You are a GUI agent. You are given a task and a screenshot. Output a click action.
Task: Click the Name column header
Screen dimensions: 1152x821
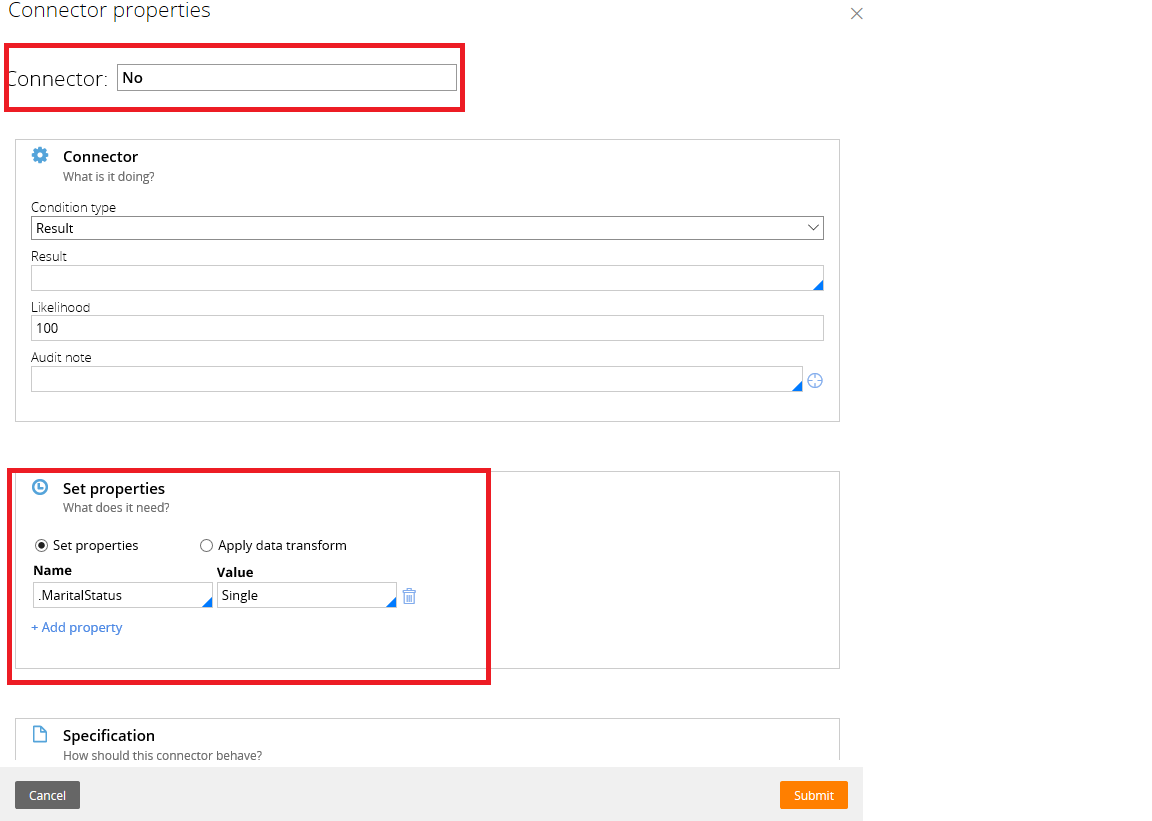click(52, 570)
